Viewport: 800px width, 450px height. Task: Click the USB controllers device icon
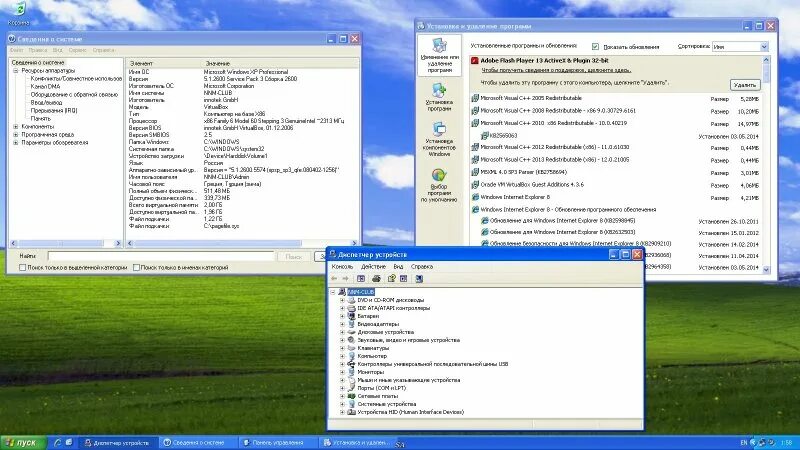pyautogui.click(x=352, y=364)
